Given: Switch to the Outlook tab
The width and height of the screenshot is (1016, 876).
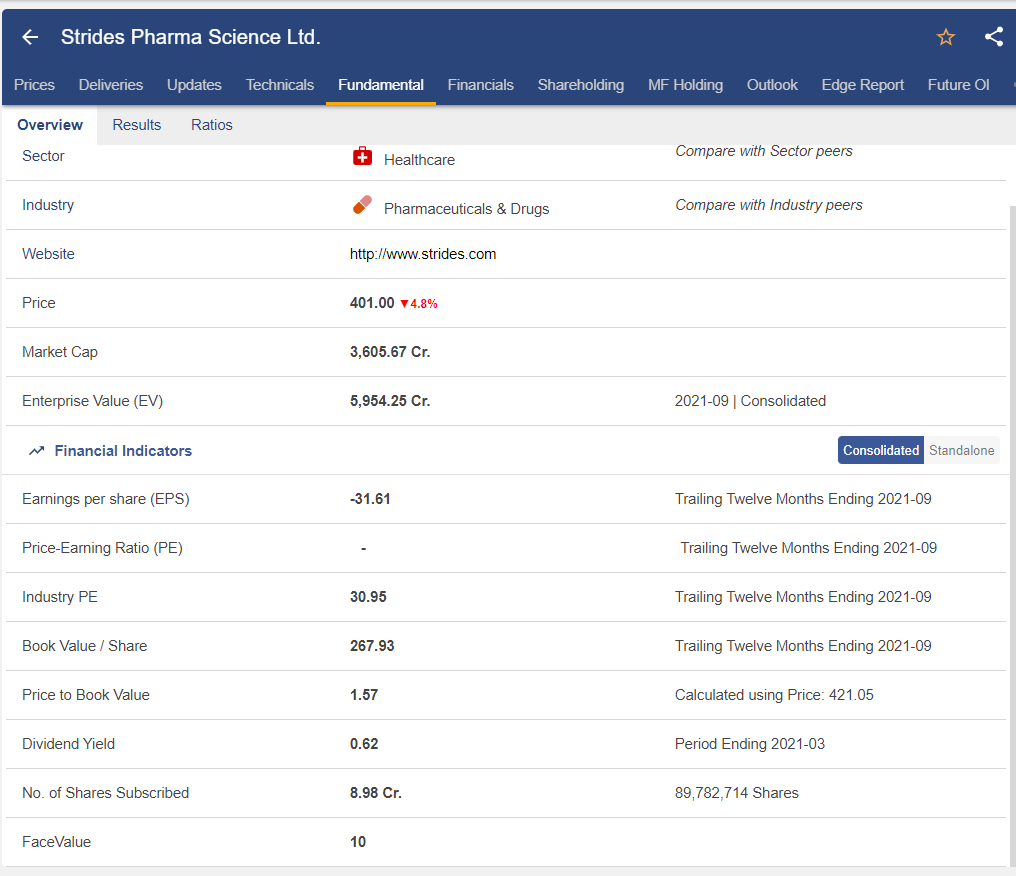Looking at the screenshot, I should [772, 85].
